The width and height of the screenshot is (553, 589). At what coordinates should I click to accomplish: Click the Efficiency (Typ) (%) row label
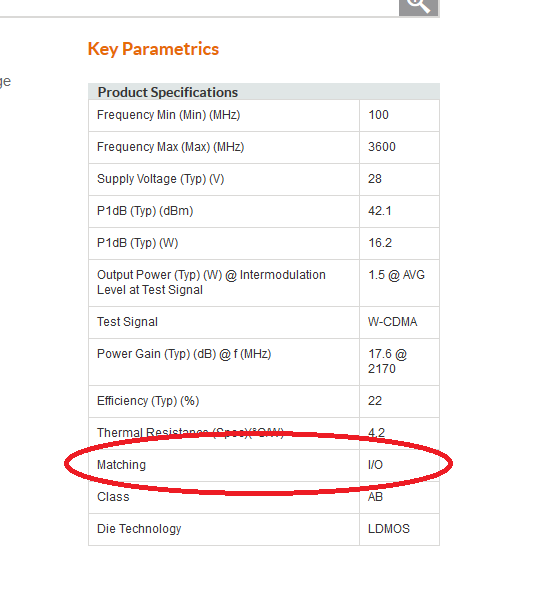pyautogui.click(x=148, y=401)
